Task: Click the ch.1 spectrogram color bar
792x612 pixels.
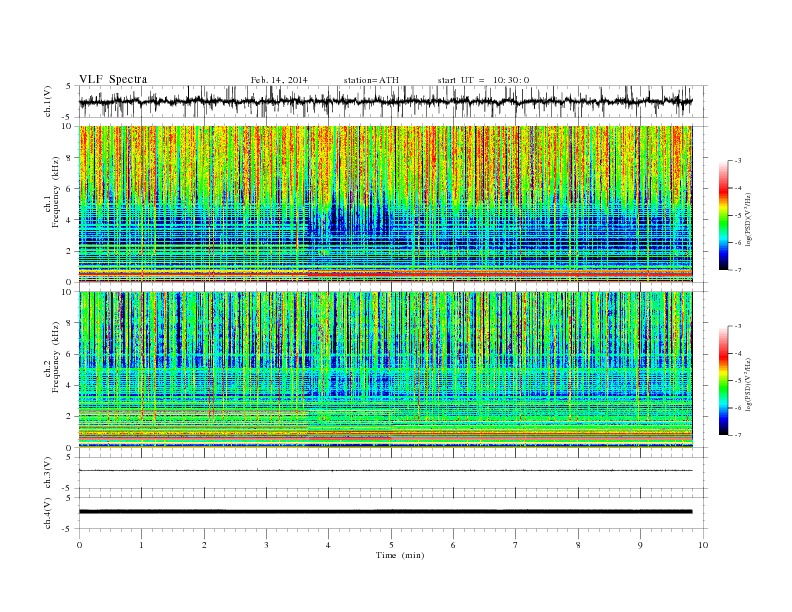Action: pyautogui.click(x=723, y=215)
